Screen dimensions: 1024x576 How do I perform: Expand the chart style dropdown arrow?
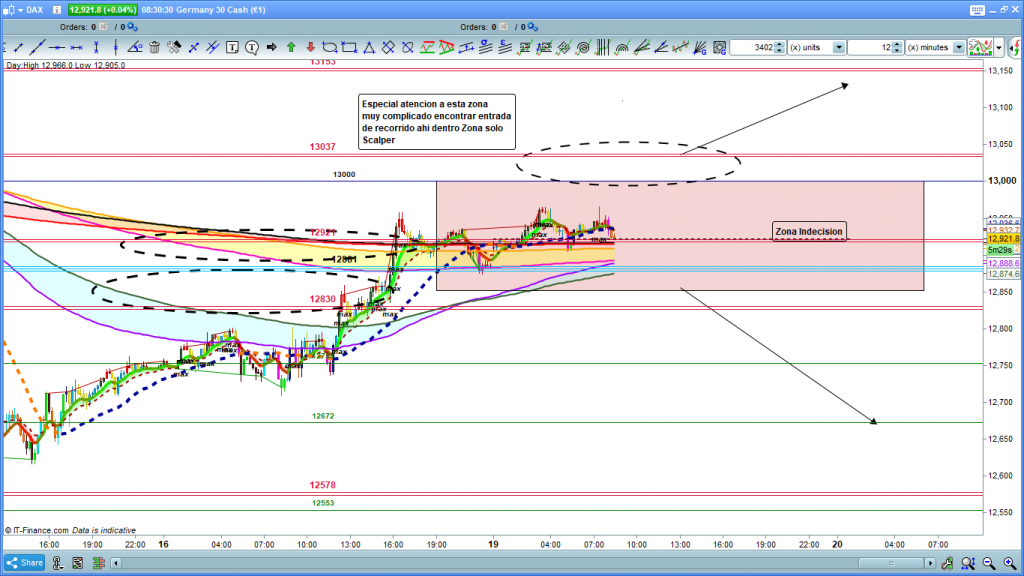pyautogui.click(x=999, y=47)
